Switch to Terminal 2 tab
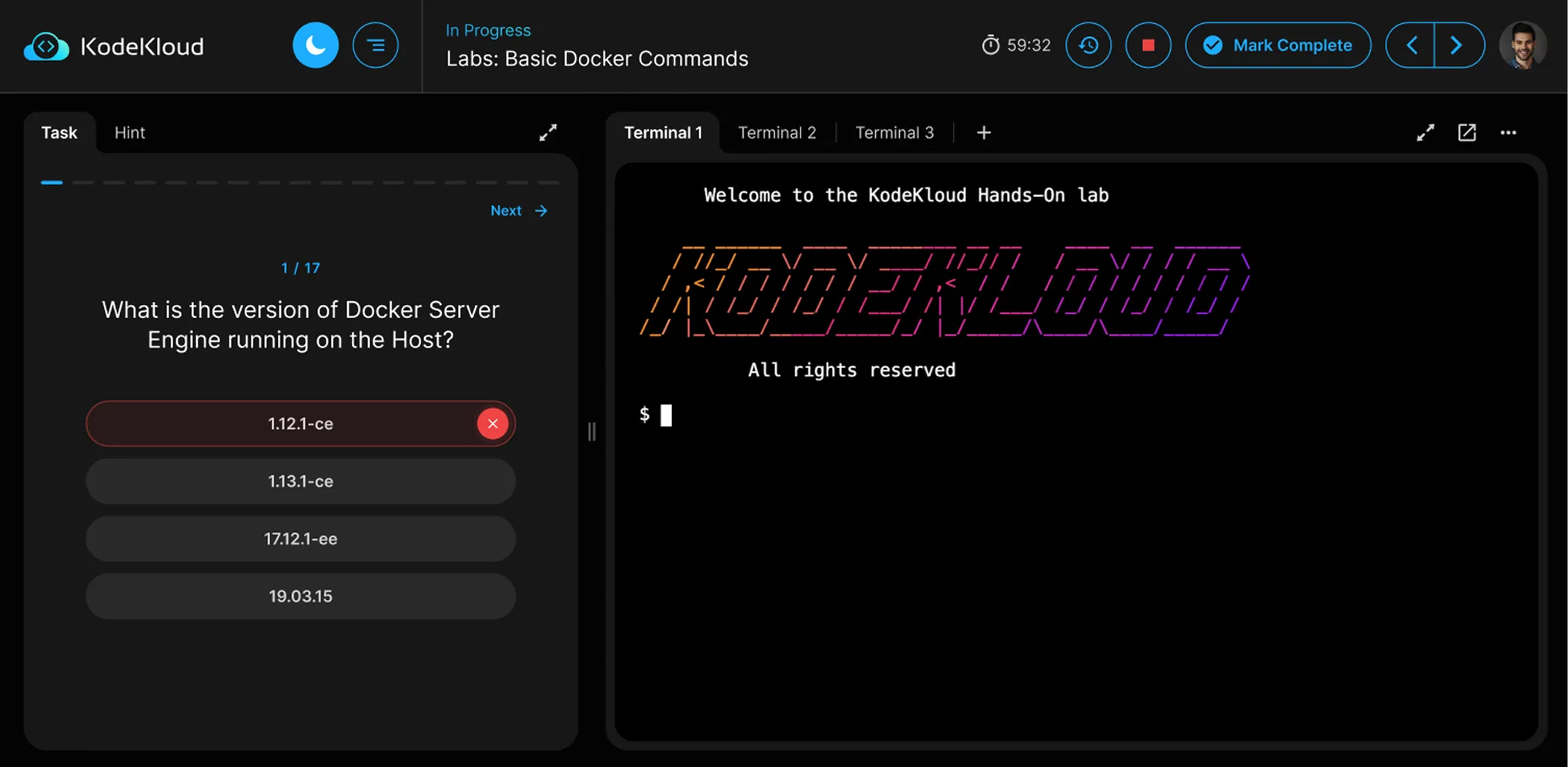This screenshot has width=1568, height=767. tap(777, 132)
